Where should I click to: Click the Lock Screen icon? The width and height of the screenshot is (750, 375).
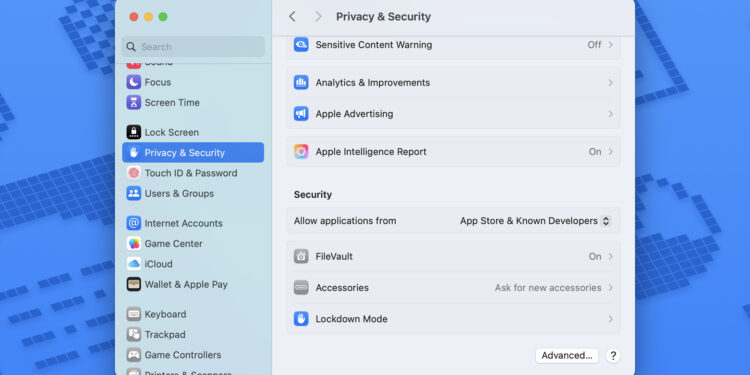pos(133,132)
